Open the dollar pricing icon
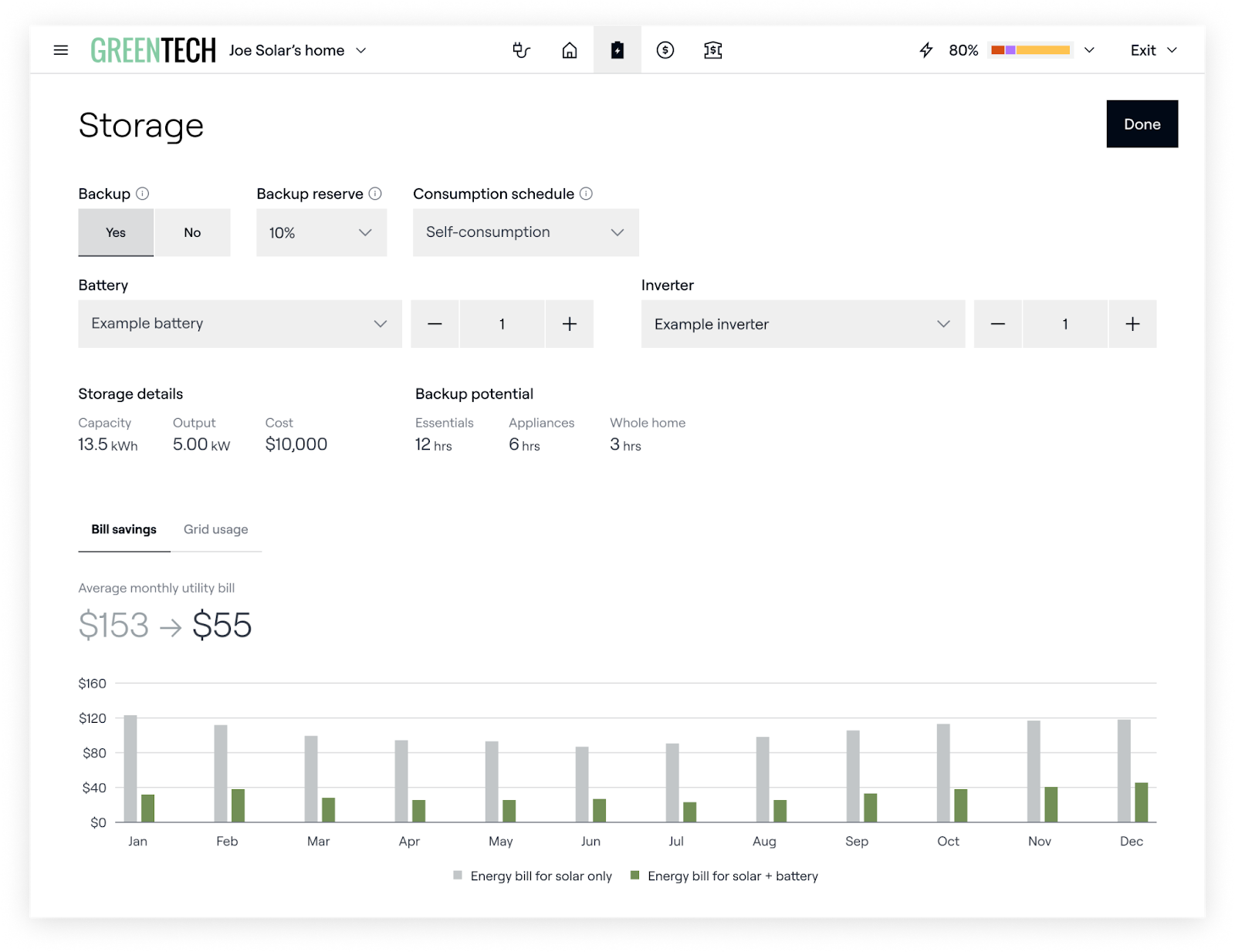Screen dimensions: 1235x952 (665, 50)
